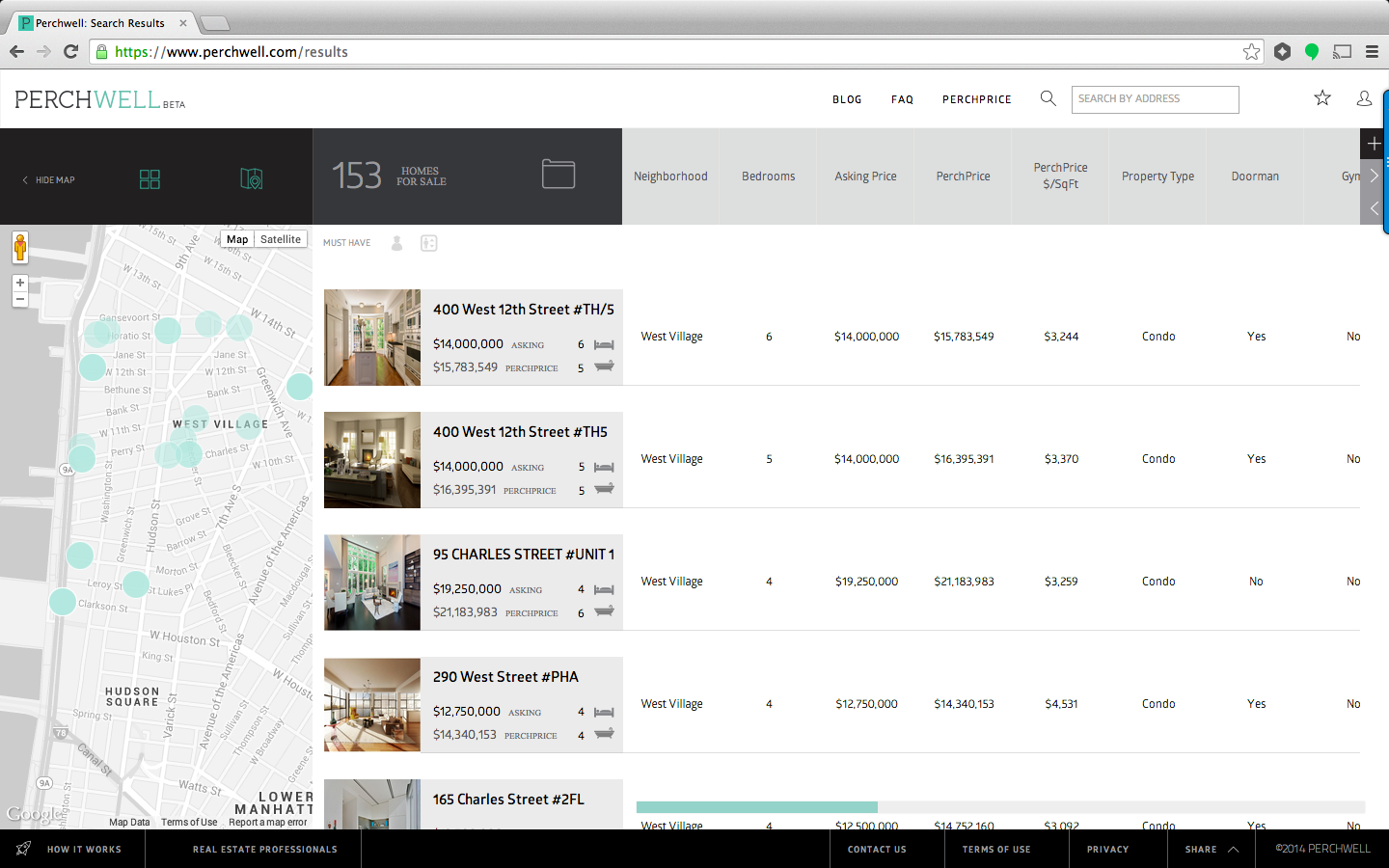Image resolution: width=1389 pixels, height=868 pixels.
Task: Open the FAQ page
Action: coord(902,99)
